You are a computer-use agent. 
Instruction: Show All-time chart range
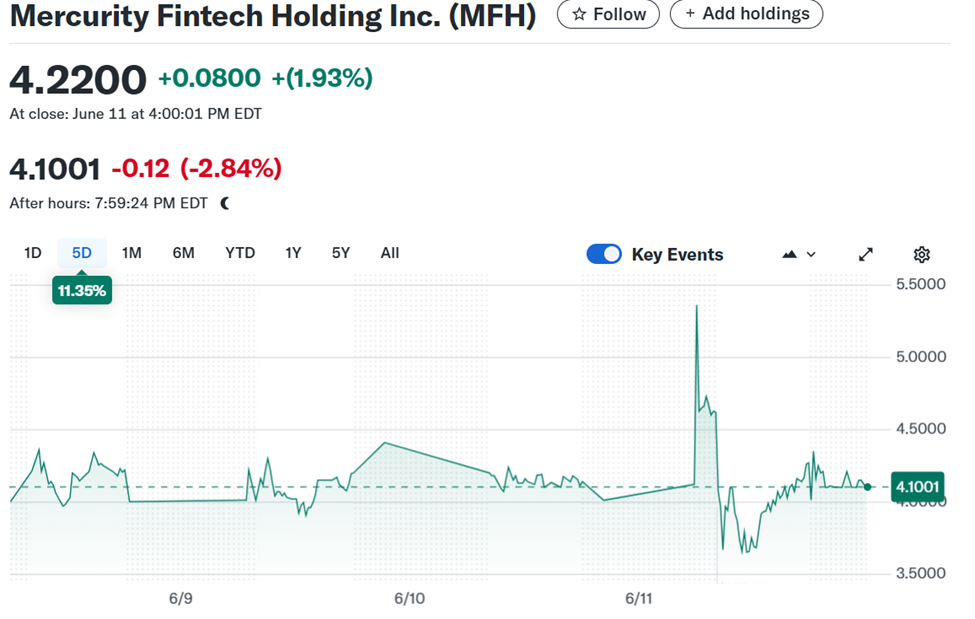(x=390, y=253)
